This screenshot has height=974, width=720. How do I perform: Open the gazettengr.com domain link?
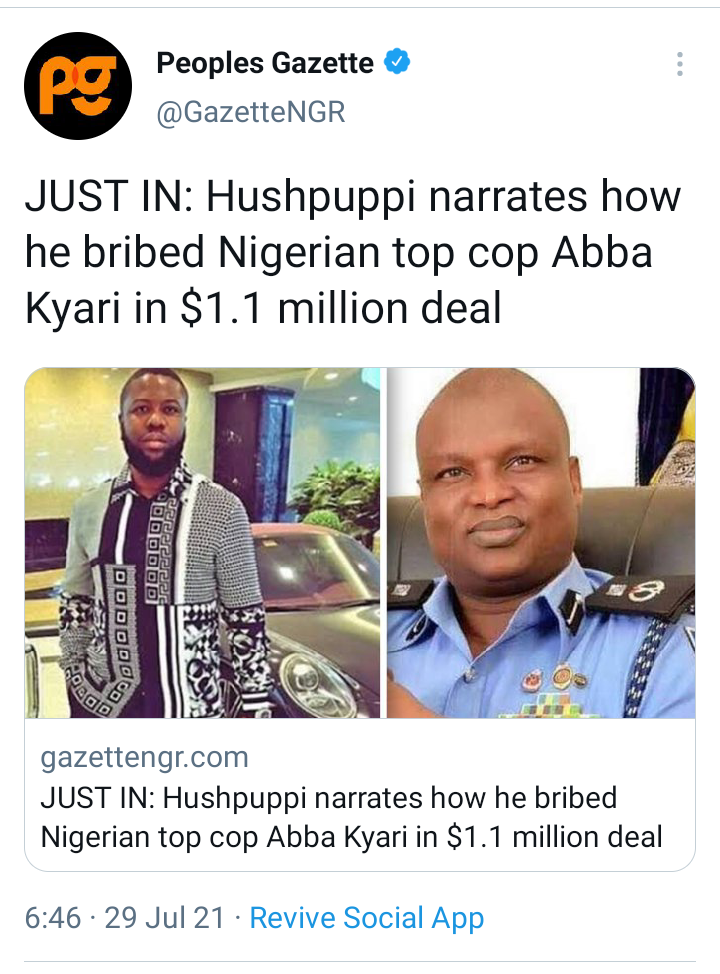145,757
